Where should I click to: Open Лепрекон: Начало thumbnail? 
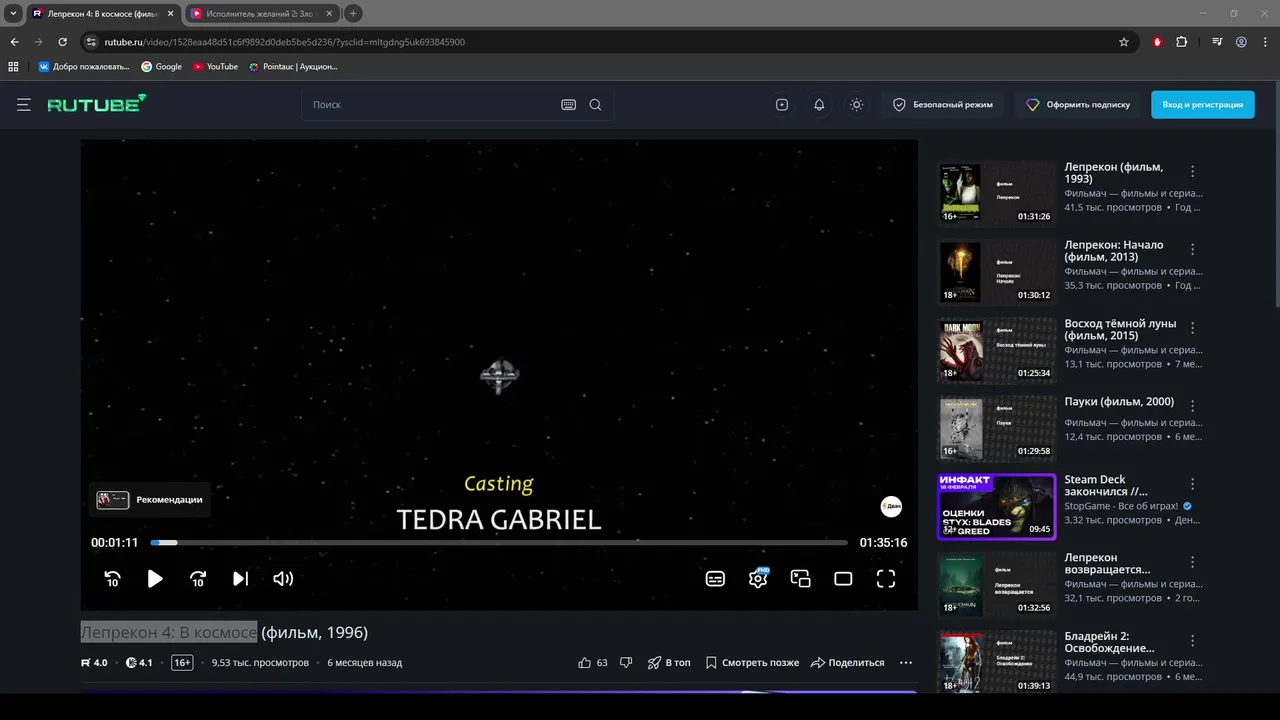point(997,271)
